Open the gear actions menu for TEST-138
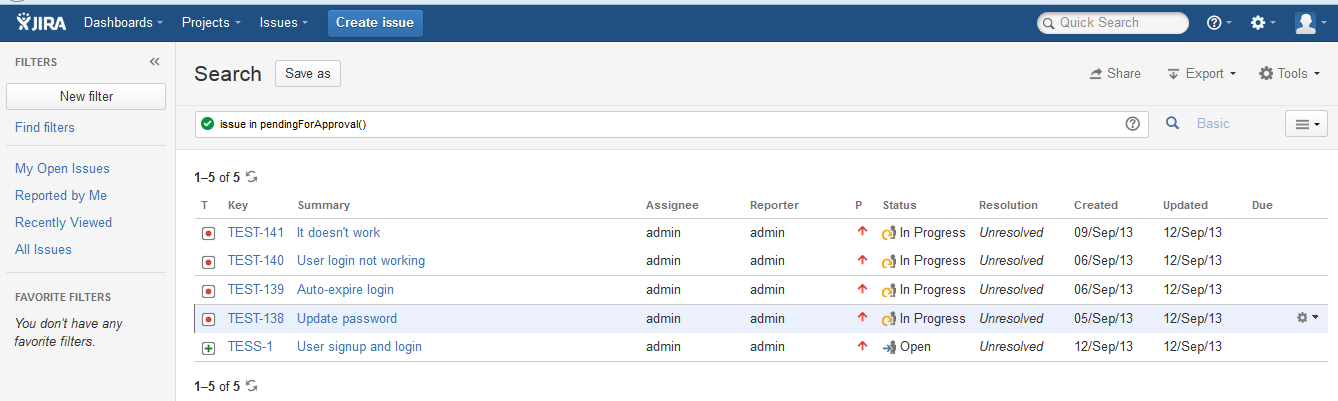This screenshot has width=1338, height=401. (1307, 318)
